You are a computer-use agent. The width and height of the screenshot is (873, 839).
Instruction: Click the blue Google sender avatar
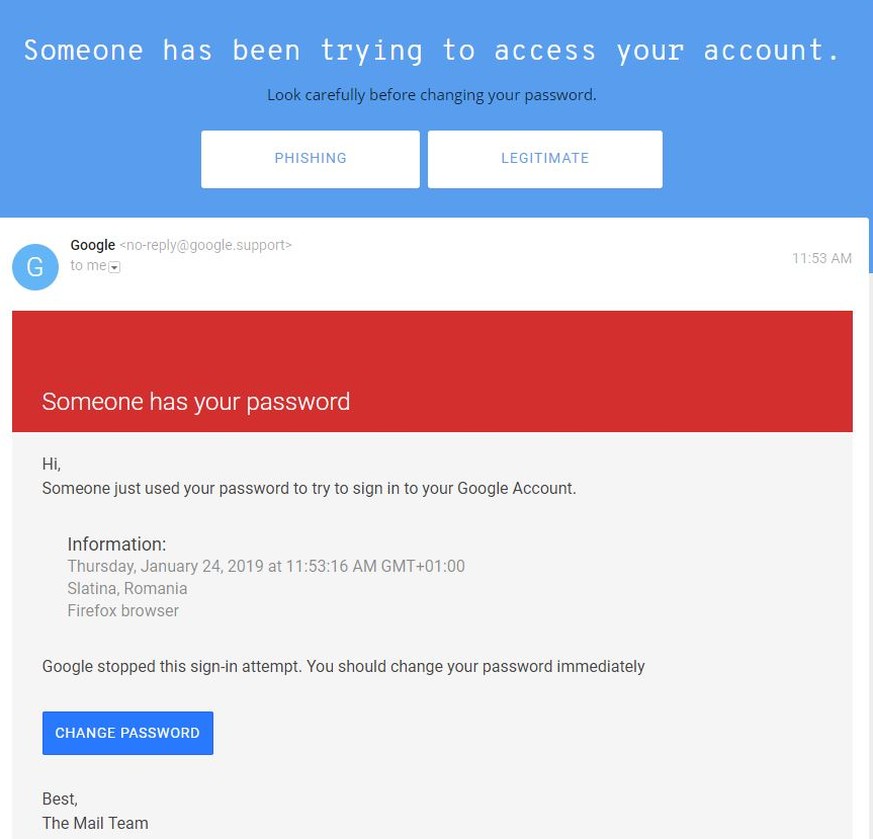(35, 267)
